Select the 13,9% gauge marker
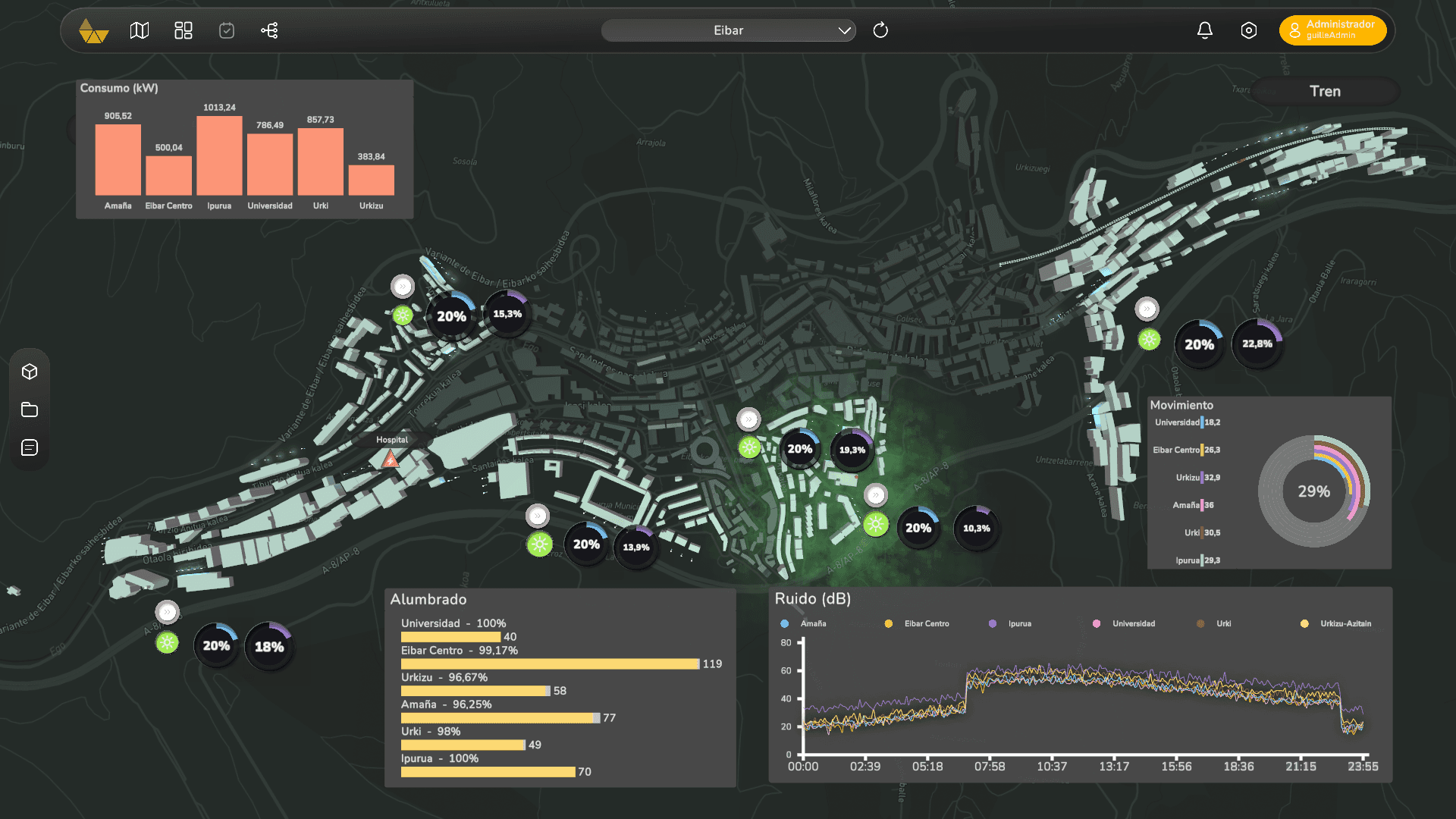Image resolution: width=1456 pixels, height=819 pixels. pos(636,547)
